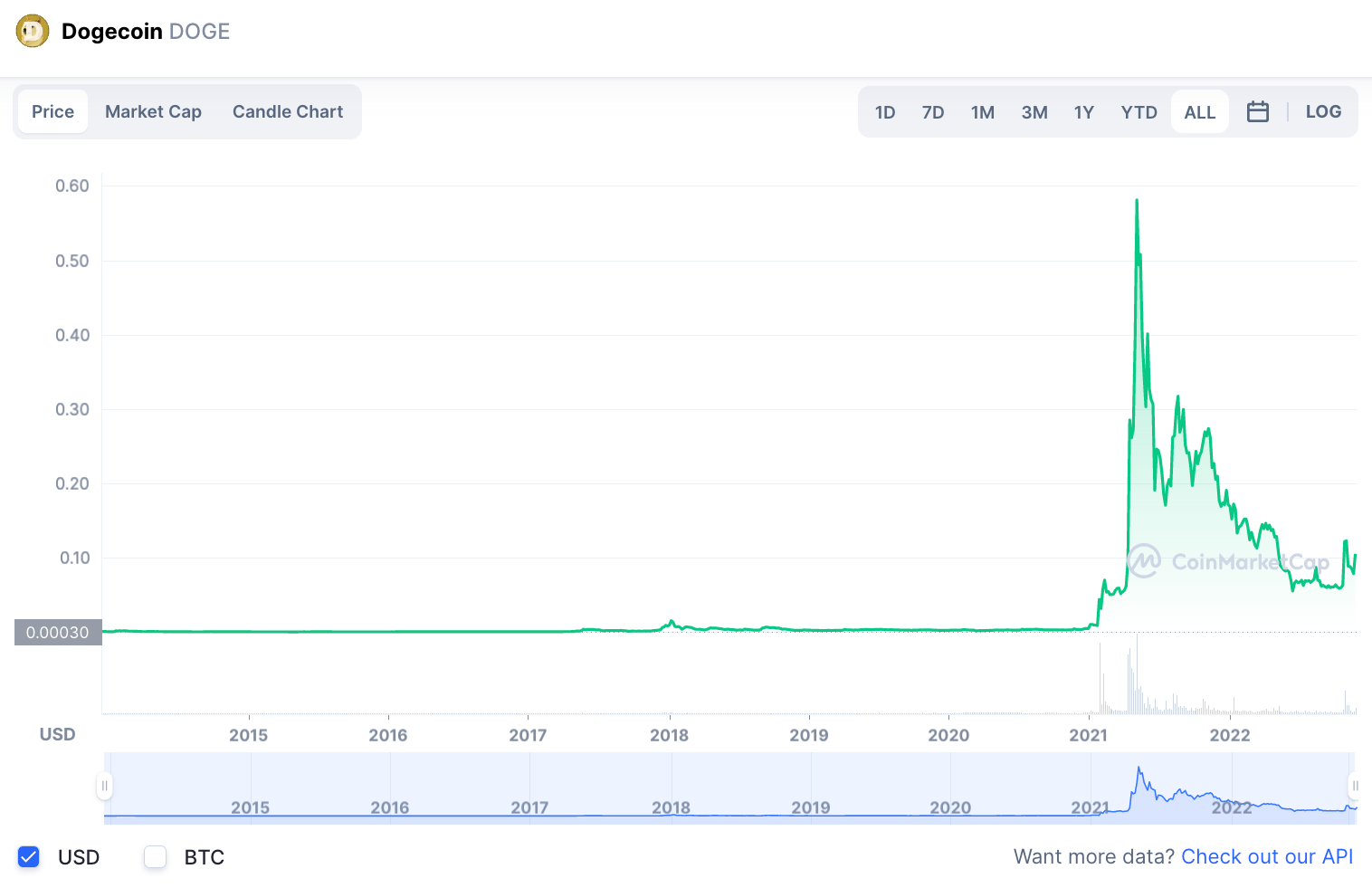Click the 0.60 y-axis price label
Viewport: 1372px width, 888px height.
(x=72, y=186)
